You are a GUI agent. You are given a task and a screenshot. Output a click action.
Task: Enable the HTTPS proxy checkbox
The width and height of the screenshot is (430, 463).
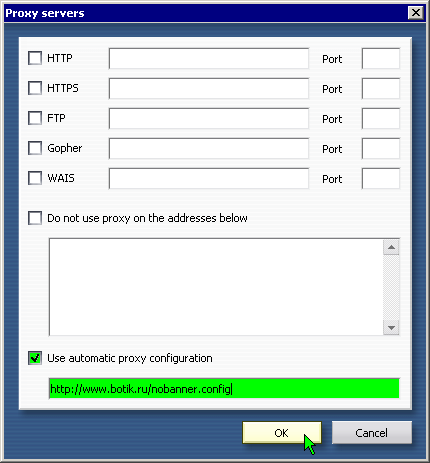35,88
